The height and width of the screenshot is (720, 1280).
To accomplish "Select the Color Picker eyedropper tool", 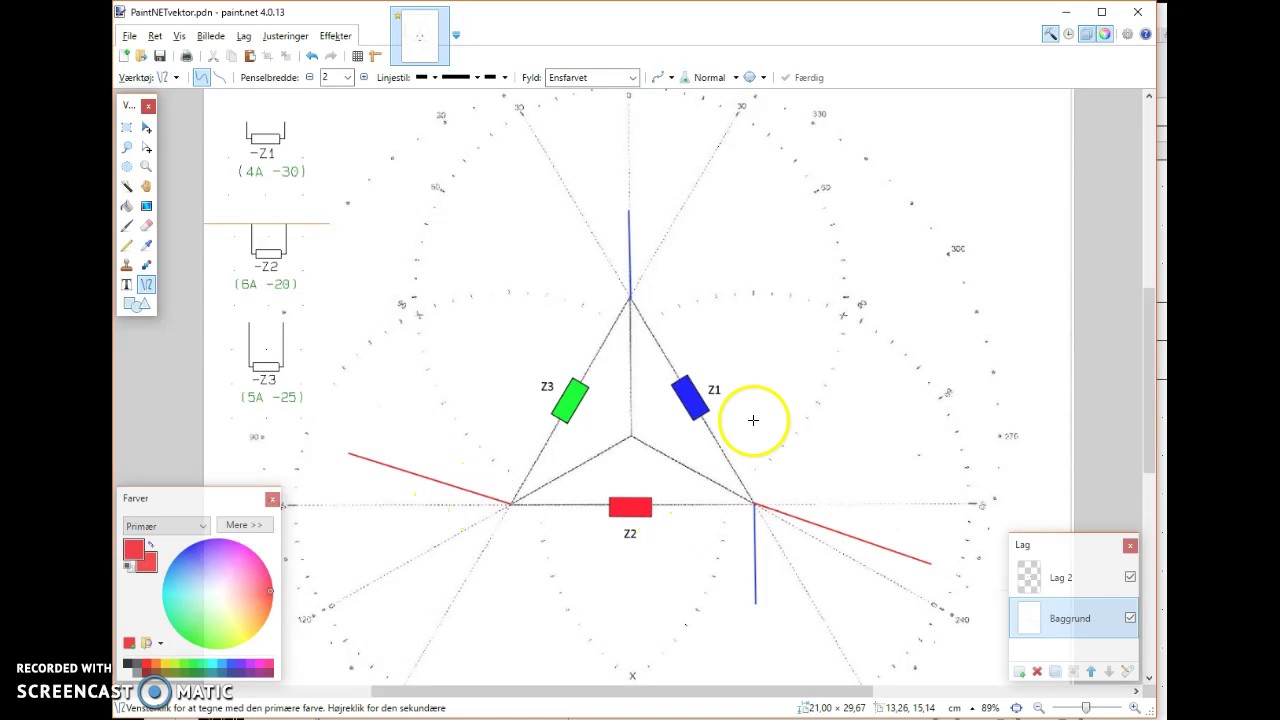I will click(147, 245).
